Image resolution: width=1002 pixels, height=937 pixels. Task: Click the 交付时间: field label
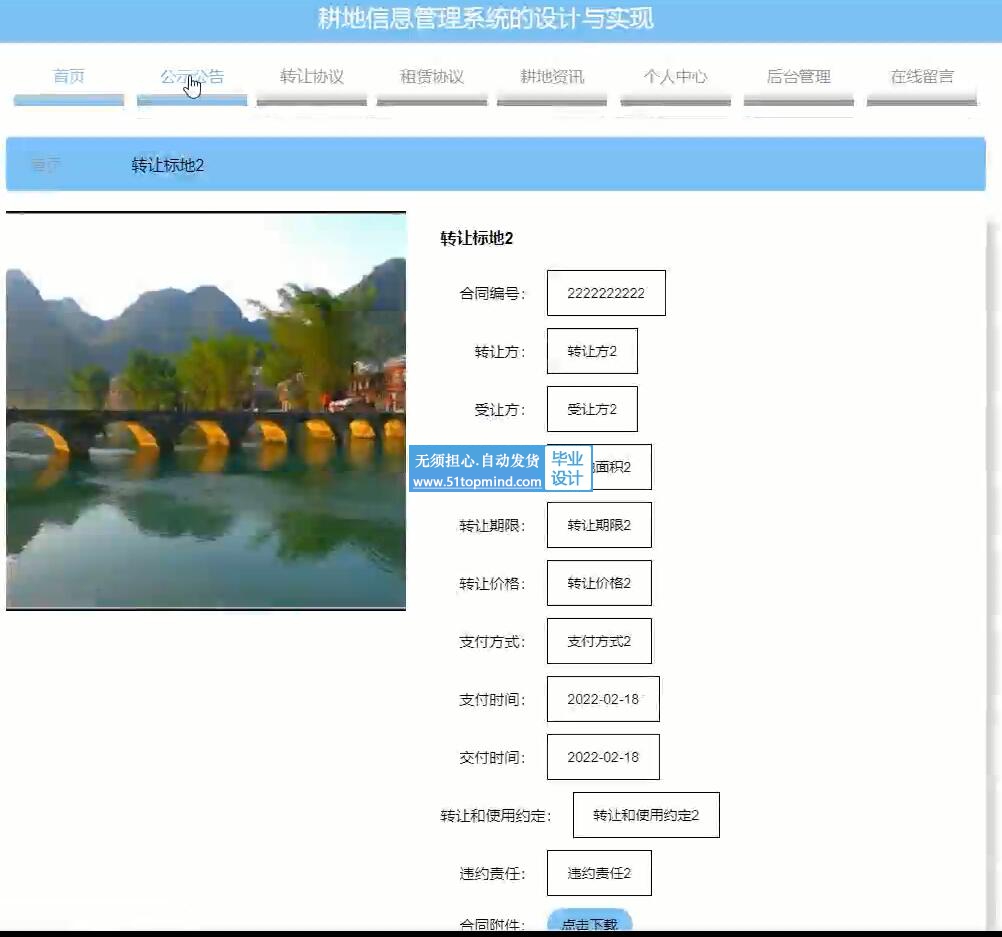(x=492, y=758)
